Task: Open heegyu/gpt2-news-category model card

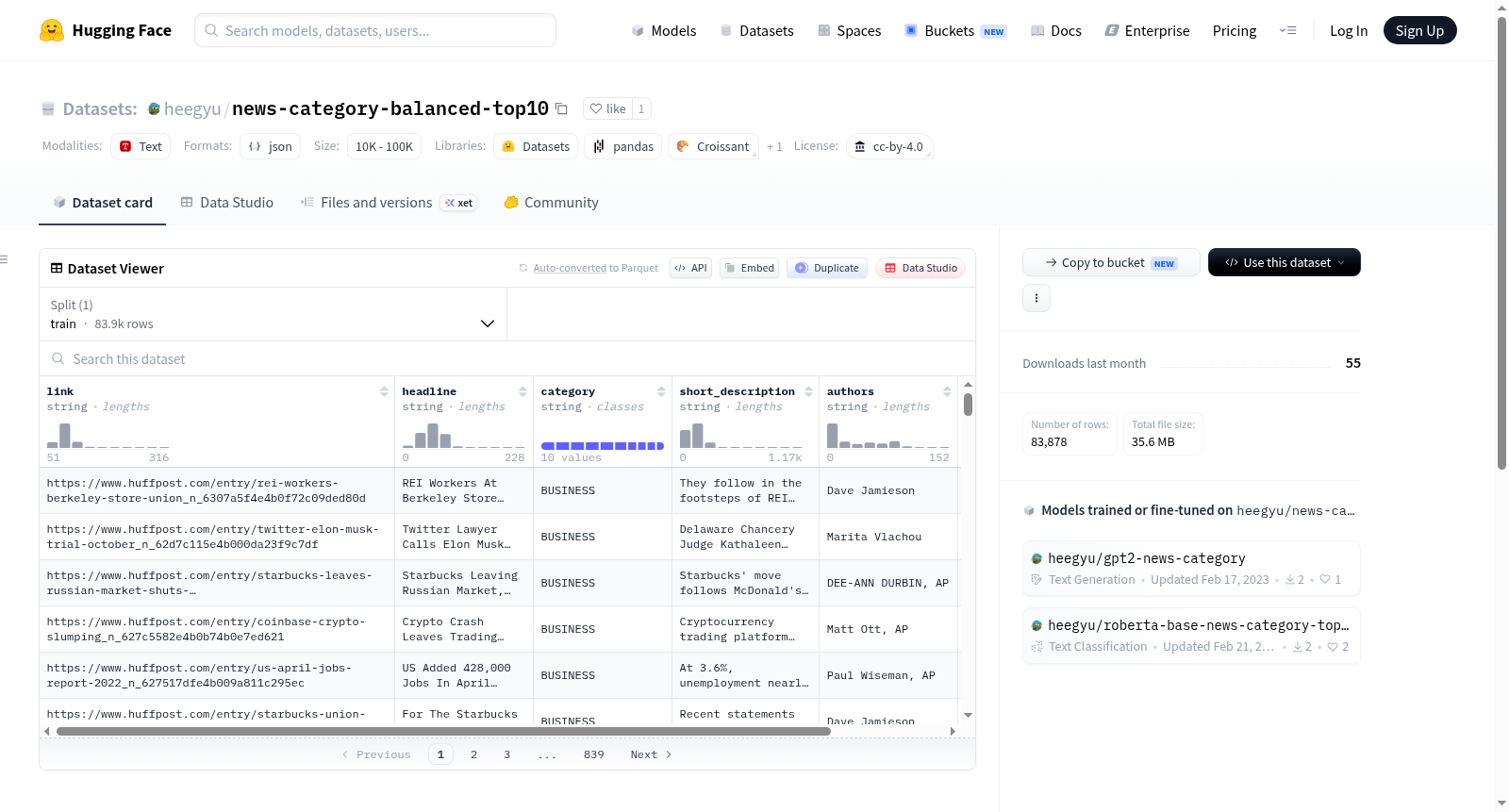Action: click(x=1191, y=568)
